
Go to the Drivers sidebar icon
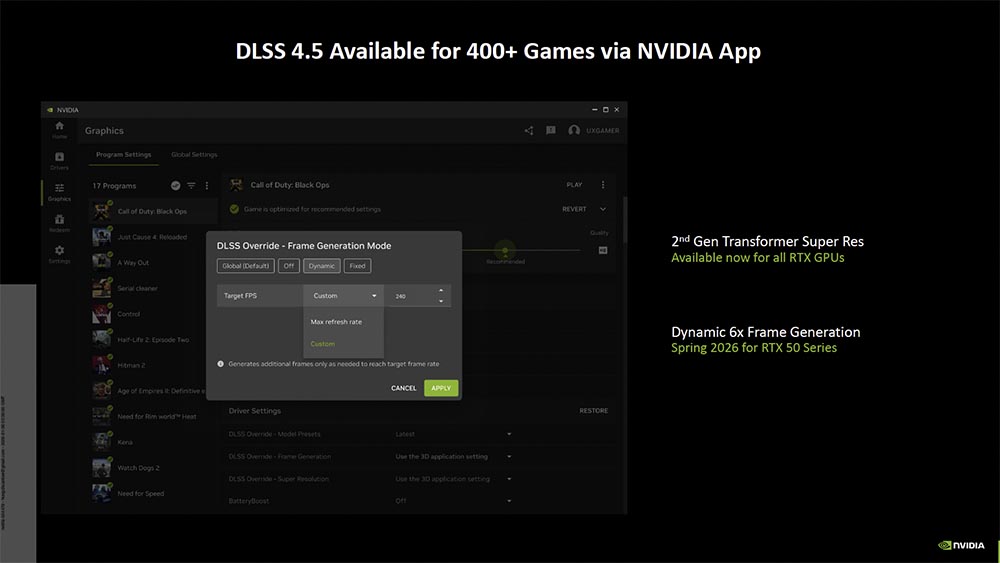click(x=59, y=159)
